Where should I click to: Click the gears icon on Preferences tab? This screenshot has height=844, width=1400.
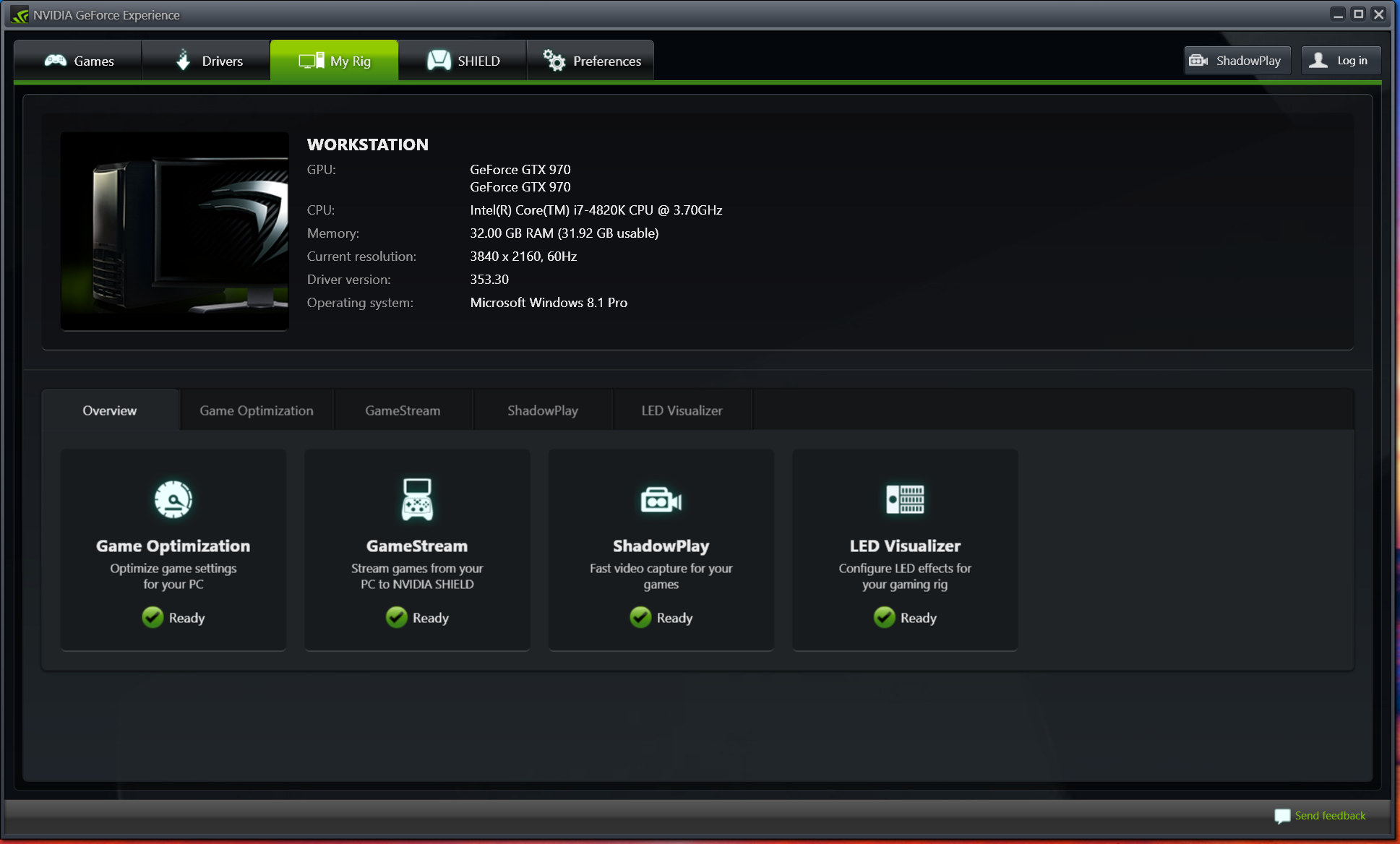(554, 61)
